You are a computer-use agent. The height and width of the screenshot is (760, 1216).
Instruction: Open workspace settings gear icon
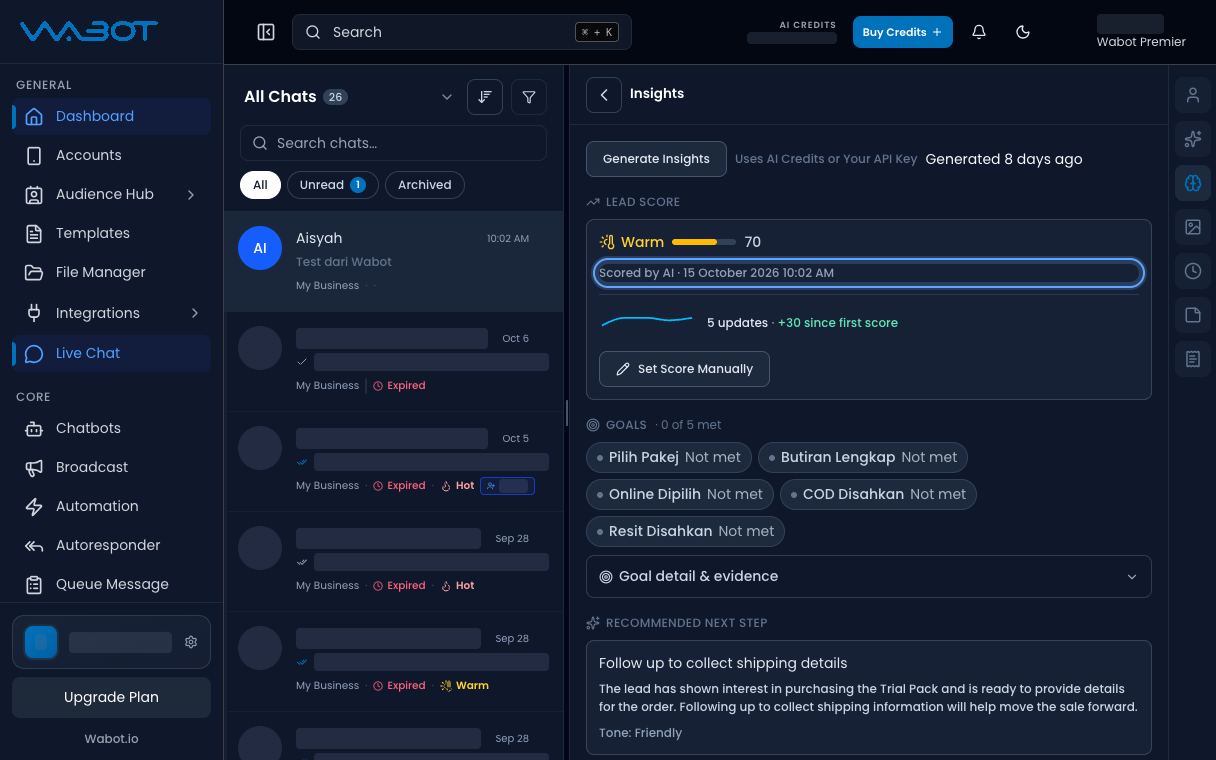pyautogui.click(x=191, y=642)
